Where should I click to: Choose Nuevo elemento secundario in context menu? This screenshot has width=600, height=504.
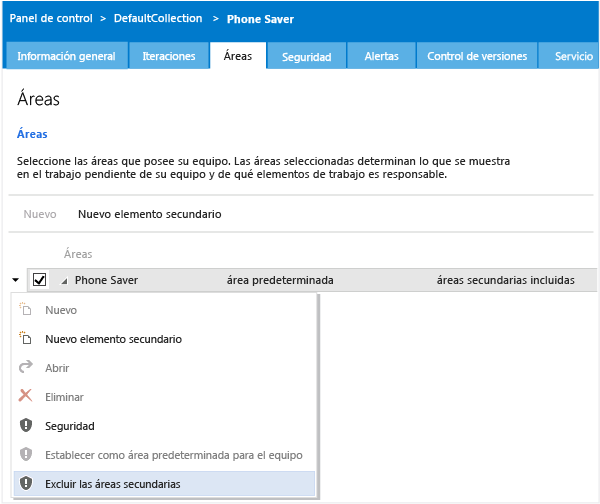(x=113, y=339)
